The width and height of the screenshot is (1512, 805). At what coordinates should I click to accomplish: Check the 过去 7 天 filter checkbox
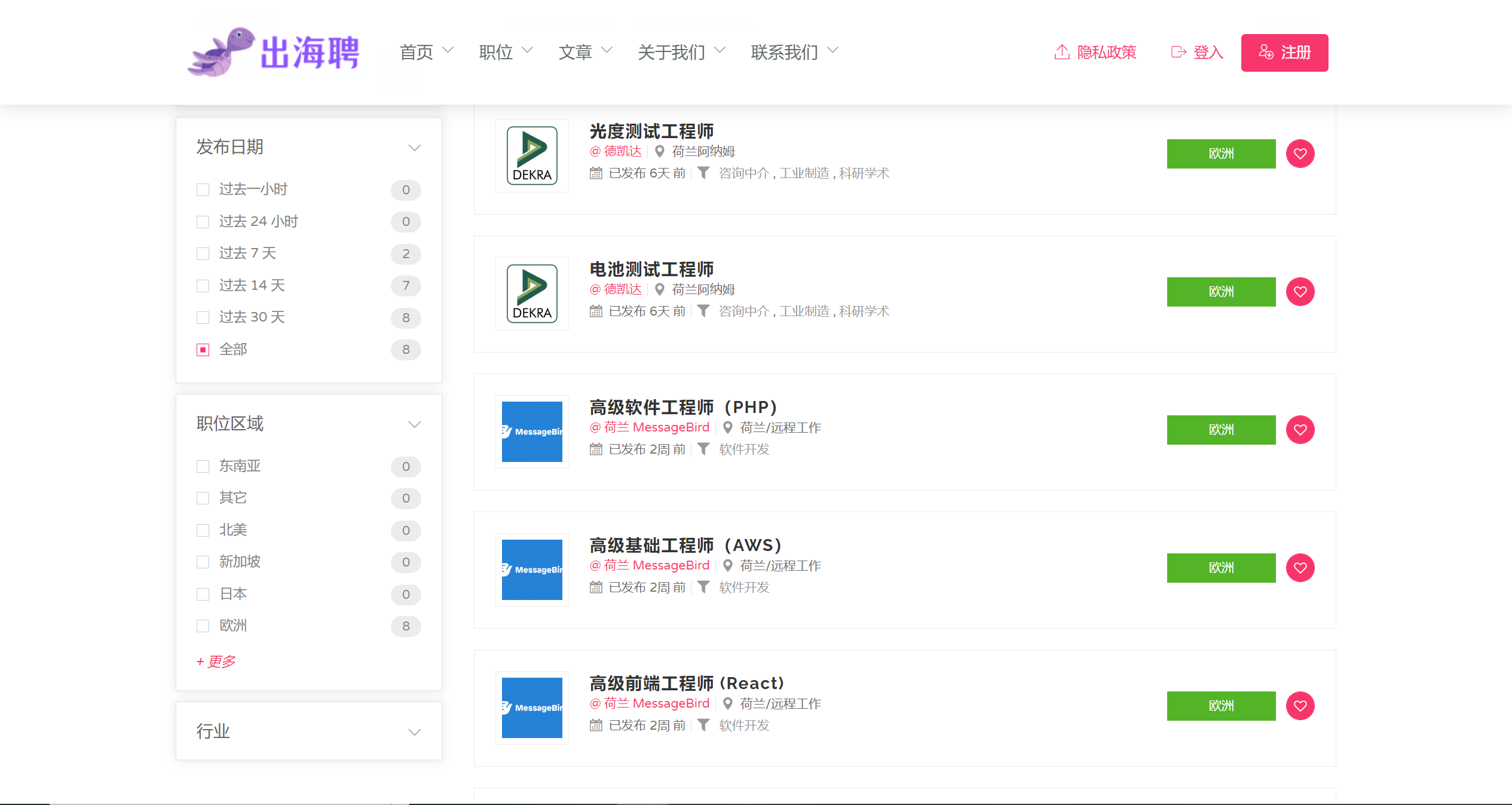(x=203, y=253)
